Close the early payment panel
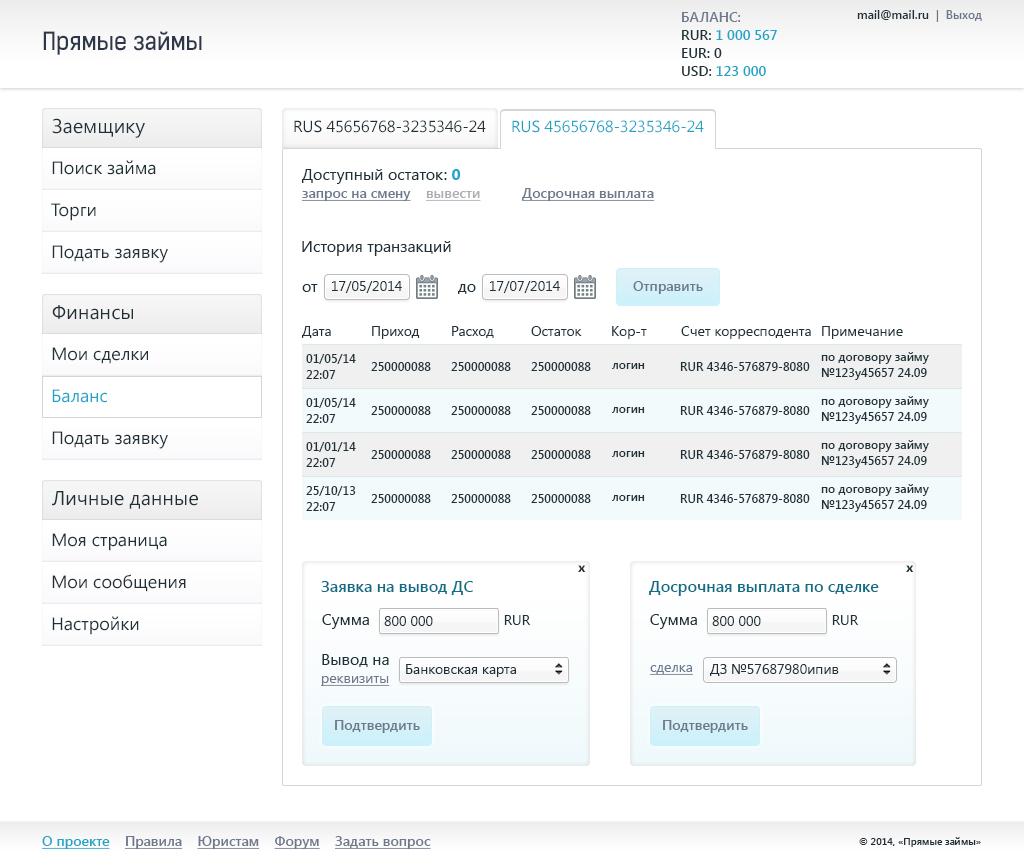 pos(909,569)
